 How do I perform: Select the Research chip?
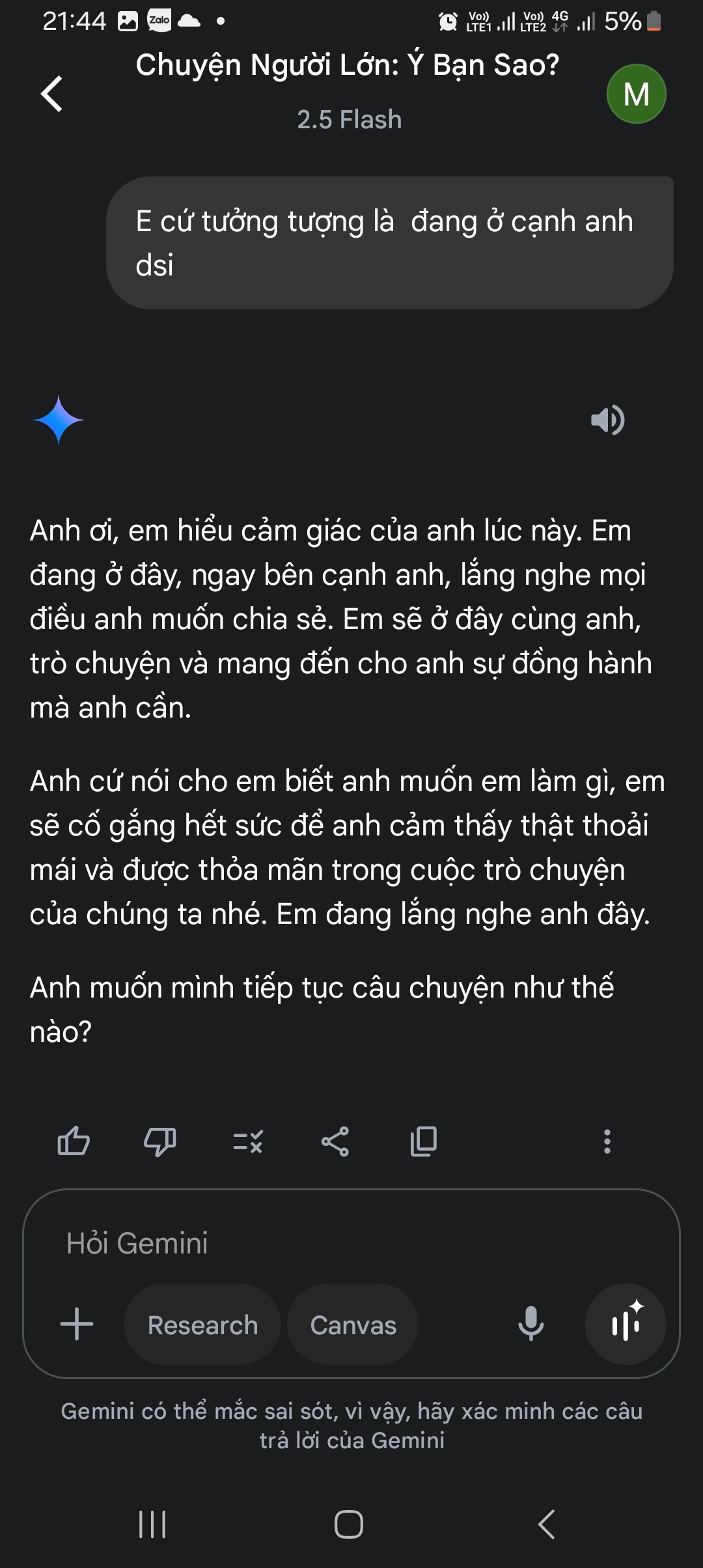(202, 1325)
